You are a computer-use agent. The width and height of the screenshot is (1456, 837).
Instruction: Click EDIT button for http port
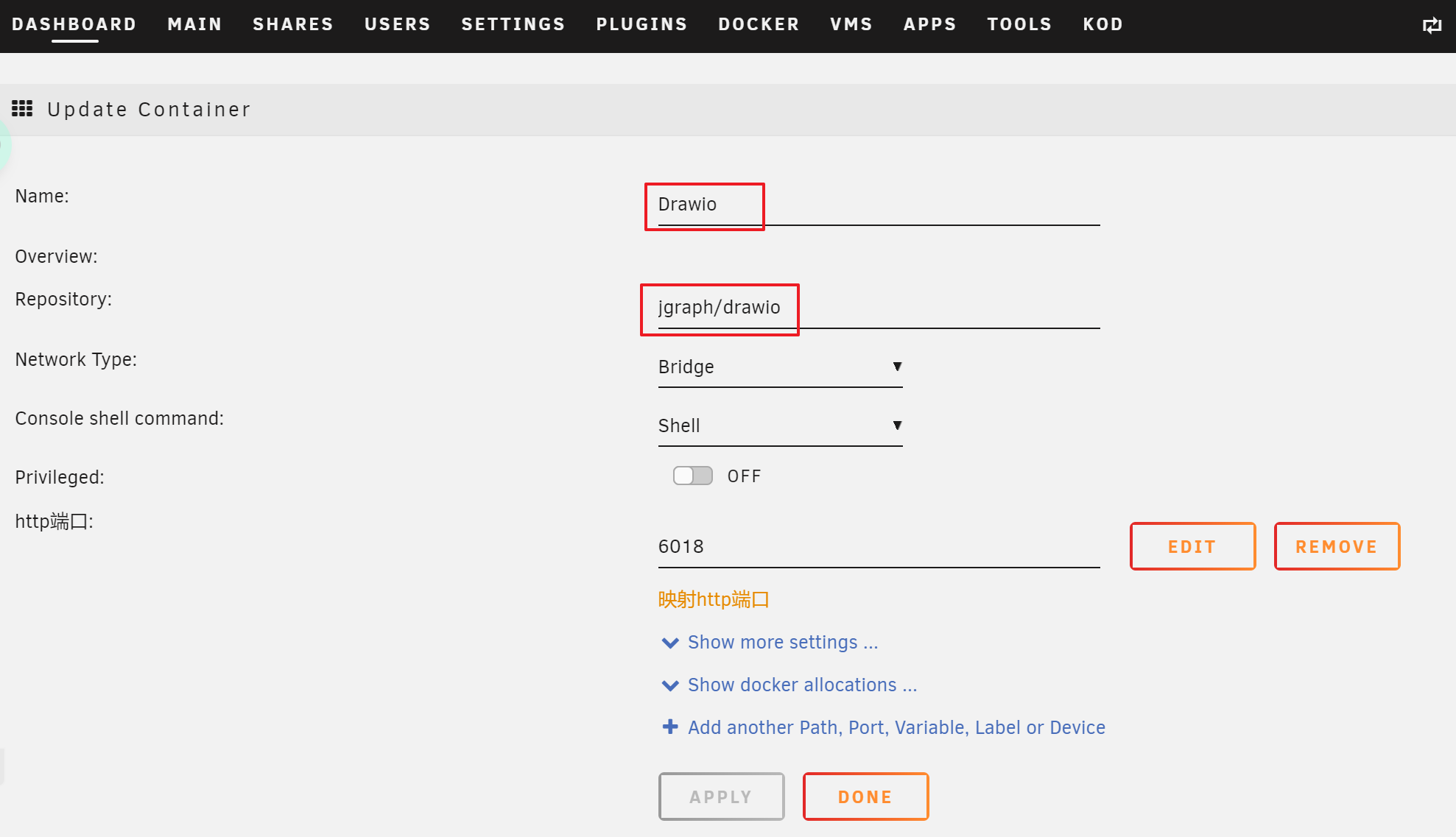1192,545
